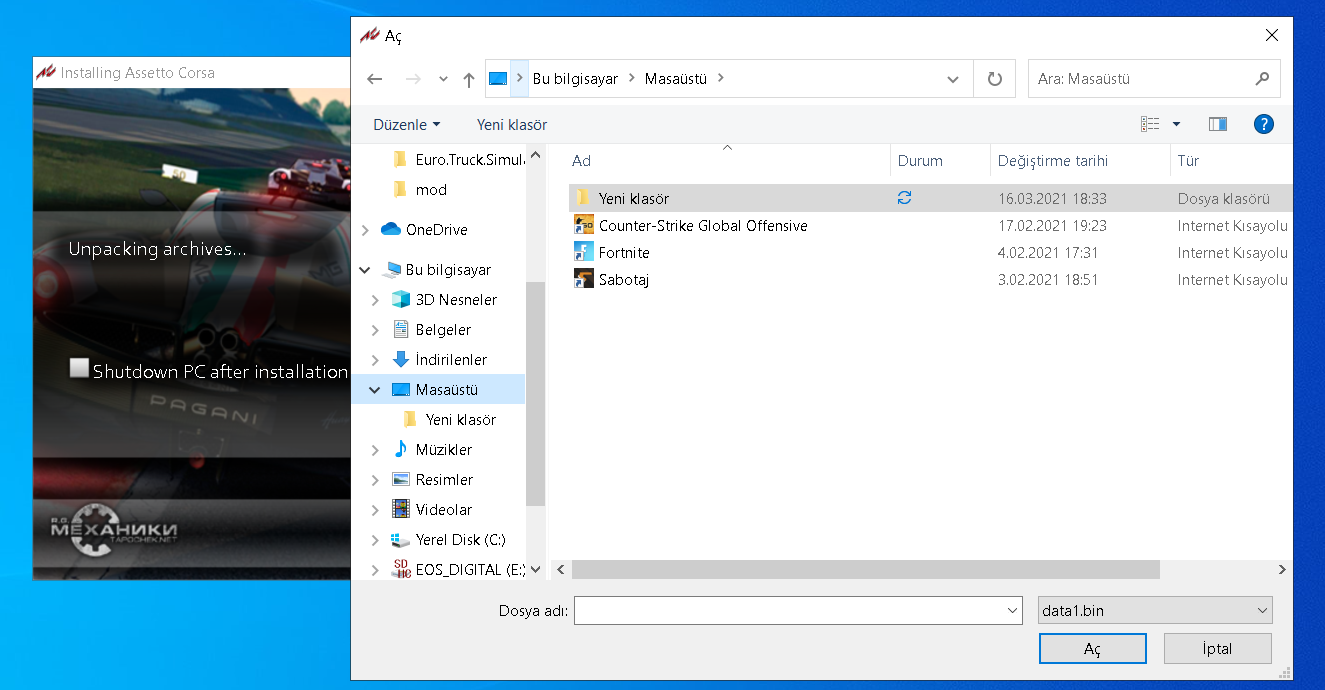
Task: Click the horizontal scrollbar of file list
Action: pos(865,569)
